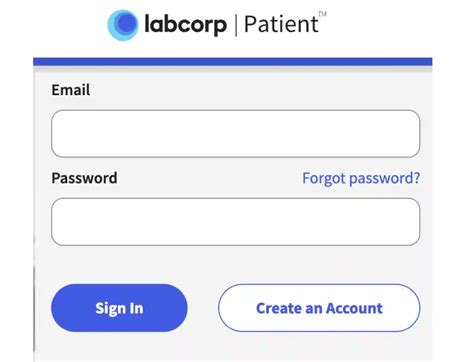Viewport: 474px width, 362px height.
Task: Click the gap between Sign In and Create an Account
Action: tap(203, 308)
